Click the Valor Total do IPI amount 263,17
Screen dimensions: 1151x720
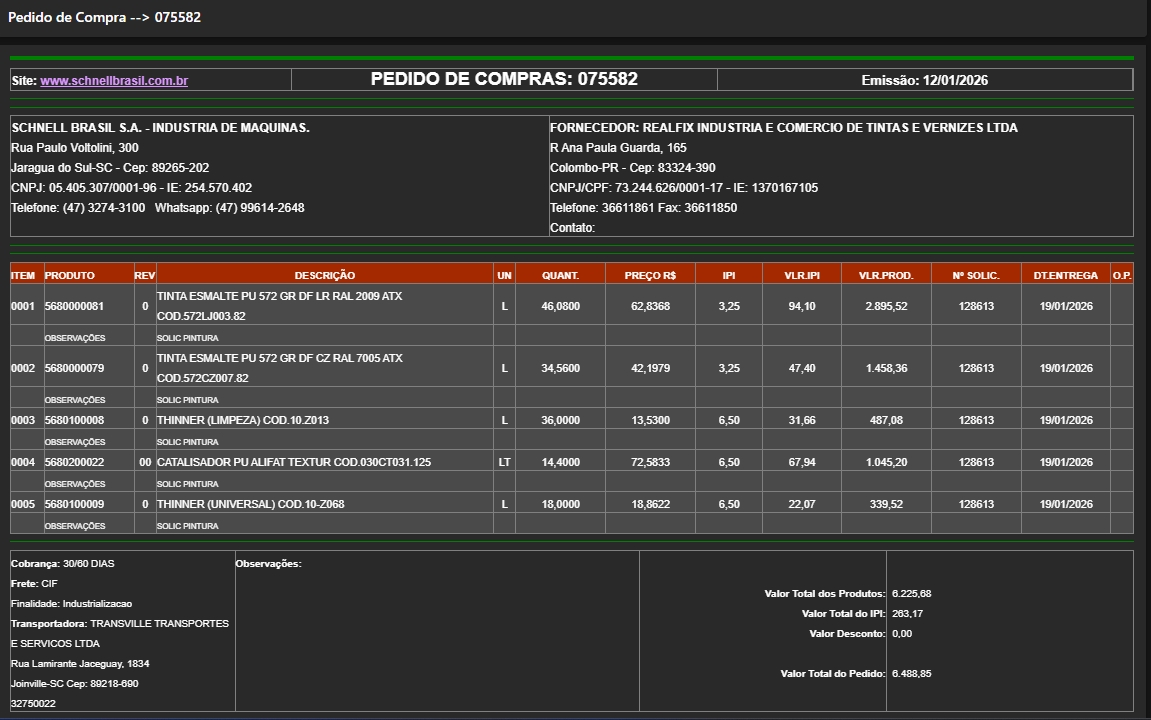coord(907,614)
